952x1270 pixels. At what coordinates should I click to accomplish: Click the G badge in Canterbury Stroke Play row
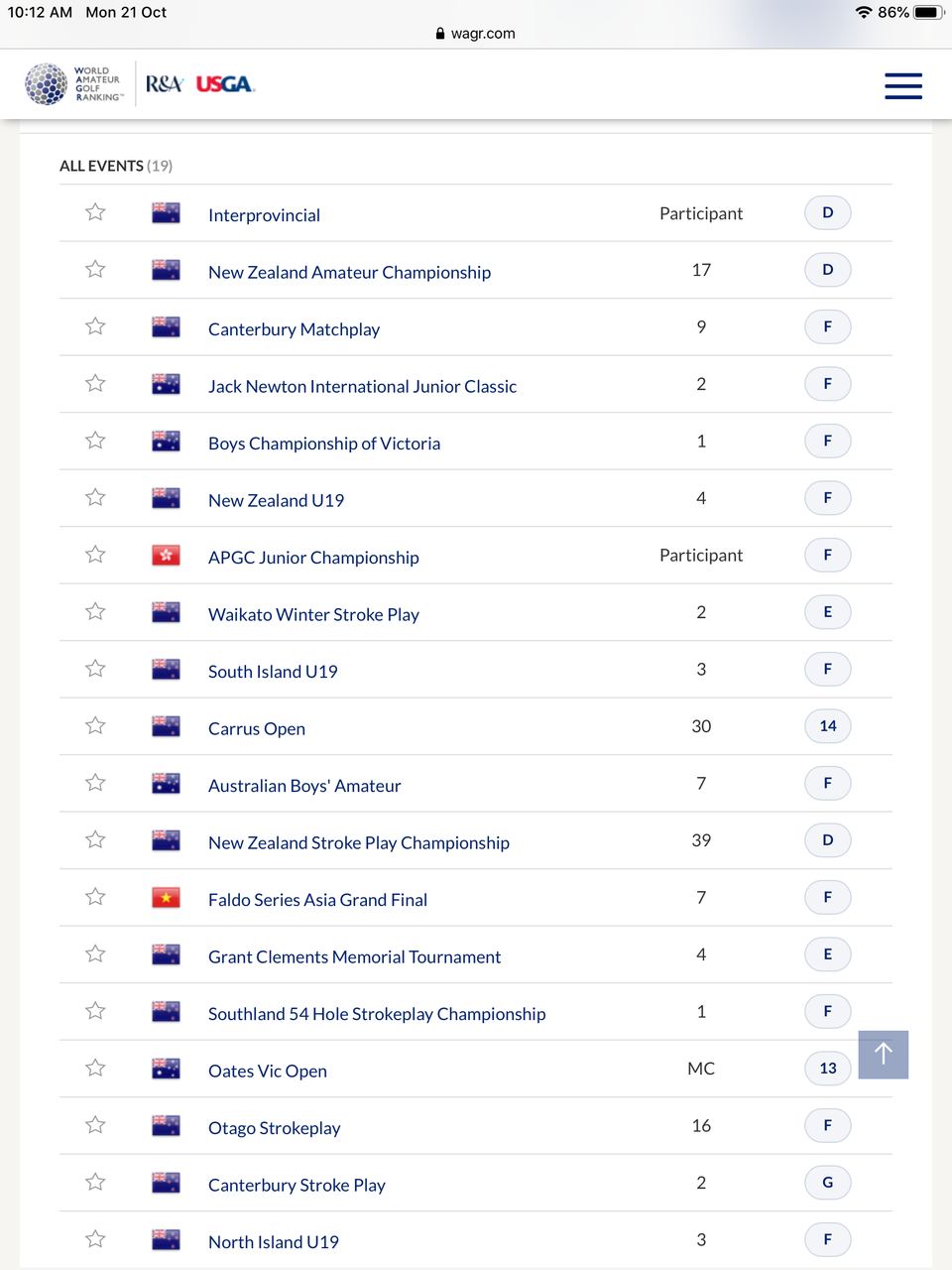(828, 1183)
